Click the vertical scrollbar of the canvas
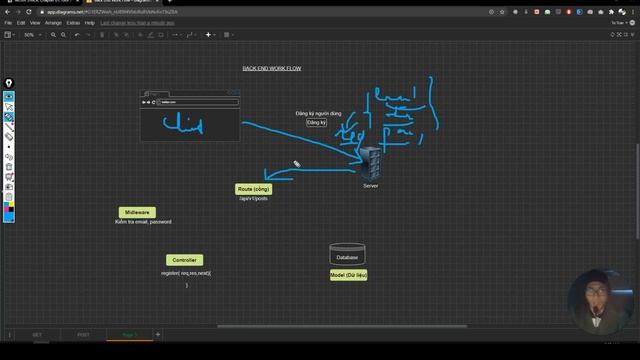The width and height of the screenshot is (640, 360). [638, 191]
